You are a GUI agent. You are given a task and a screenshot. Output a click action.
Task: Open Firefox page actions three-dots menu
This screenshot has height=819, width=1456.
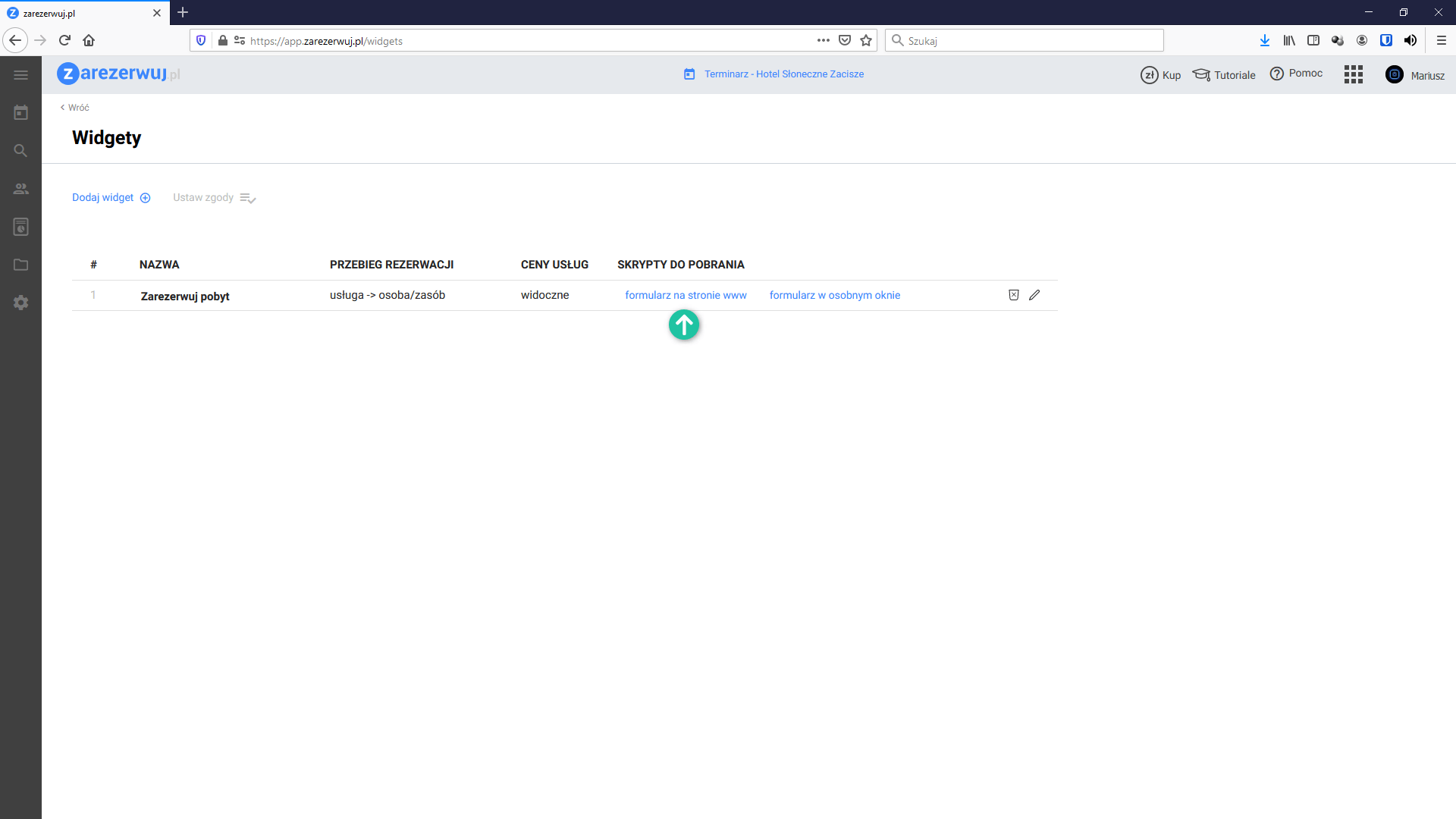point(824,40)
